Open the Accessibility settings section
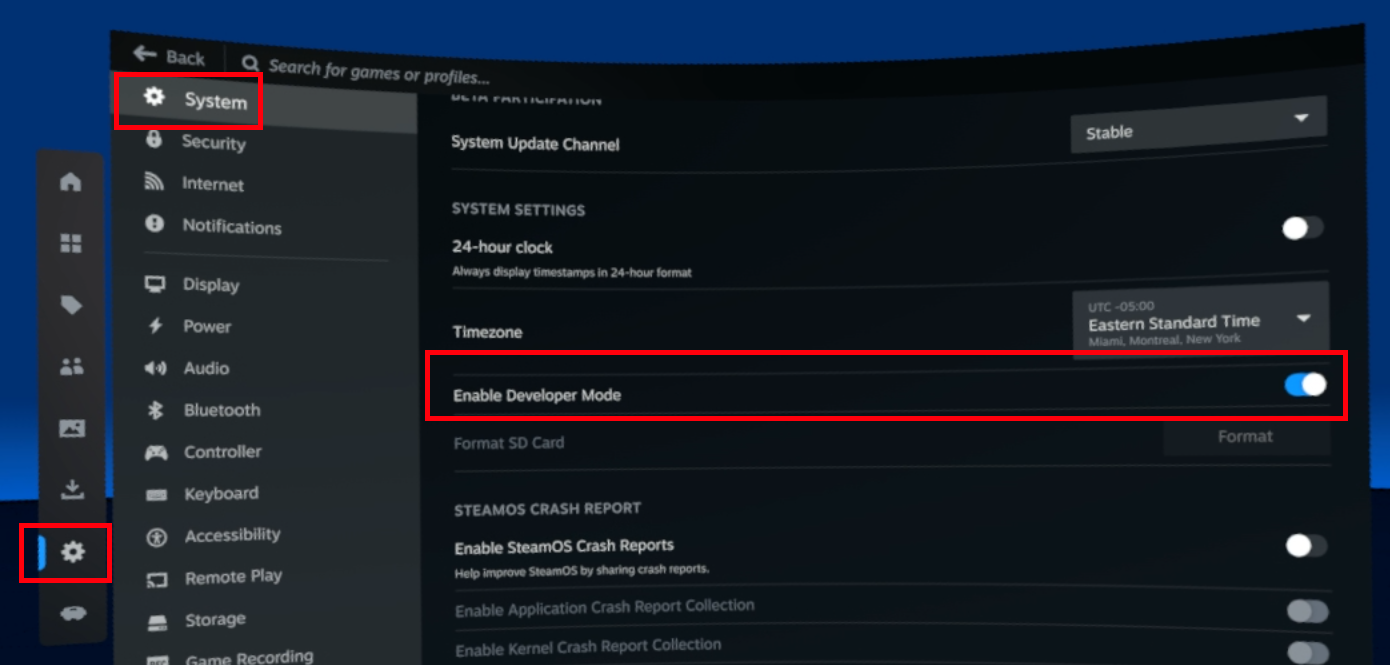The image size is (1390, 665). coord(232,535)
